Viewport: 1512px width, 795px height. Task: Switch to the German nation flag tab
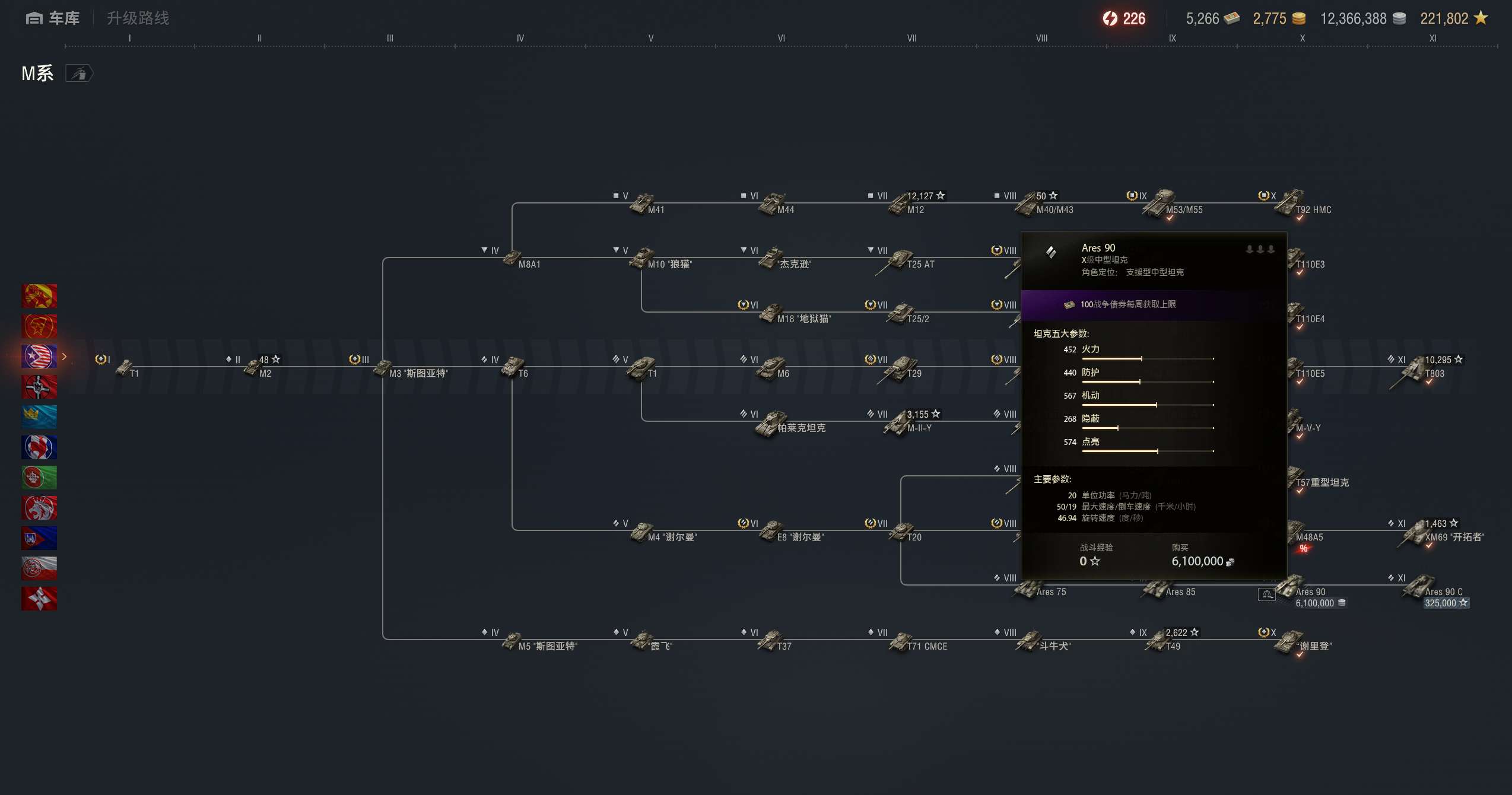coord(39,387)
